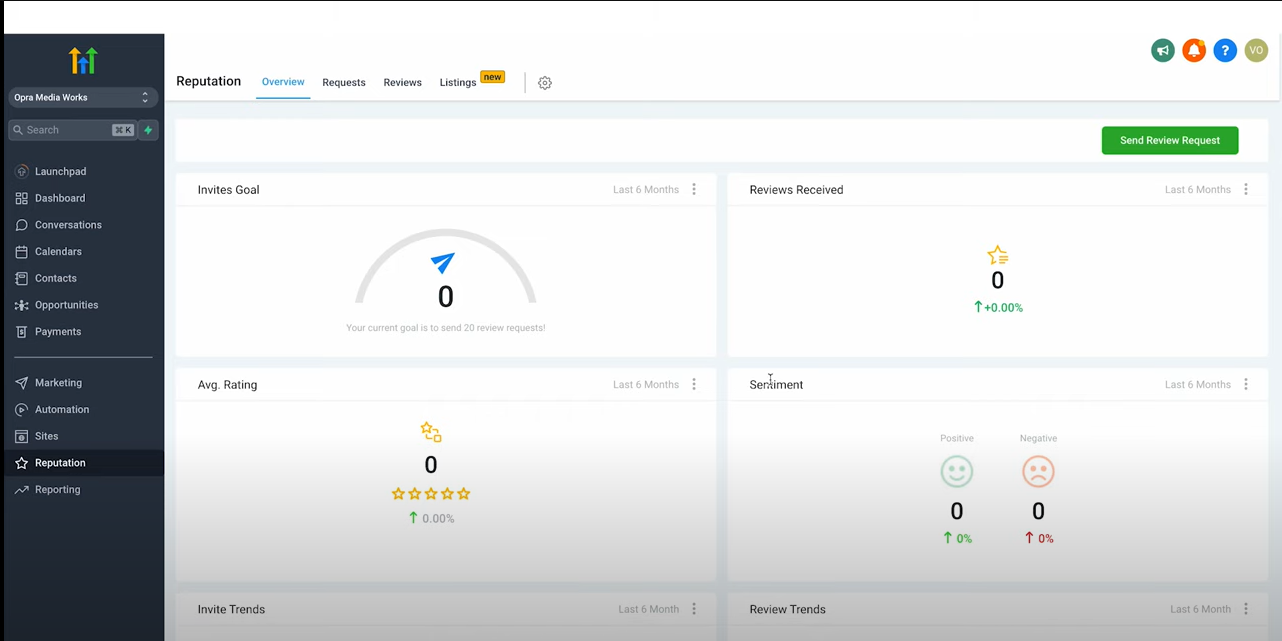Click the green megaphone announcements icon
Image resolution: width=1282 pixels, height=641 pixels.
[1163, 50]
